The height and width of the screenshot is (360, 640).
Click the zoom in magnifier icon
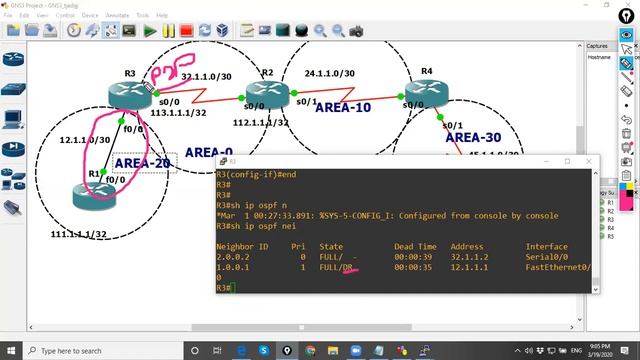pos(320,31)
